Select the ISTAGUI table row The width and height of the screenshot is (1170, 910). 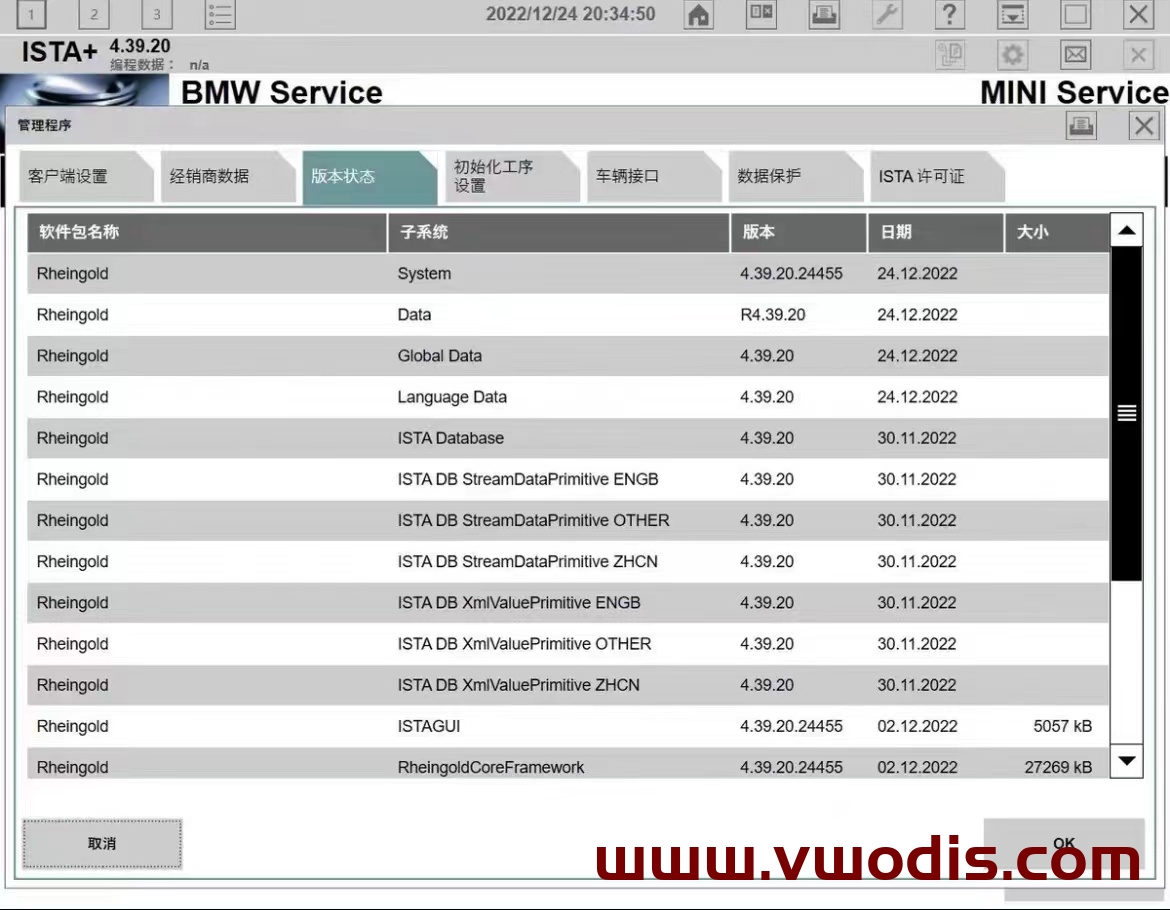567,727
